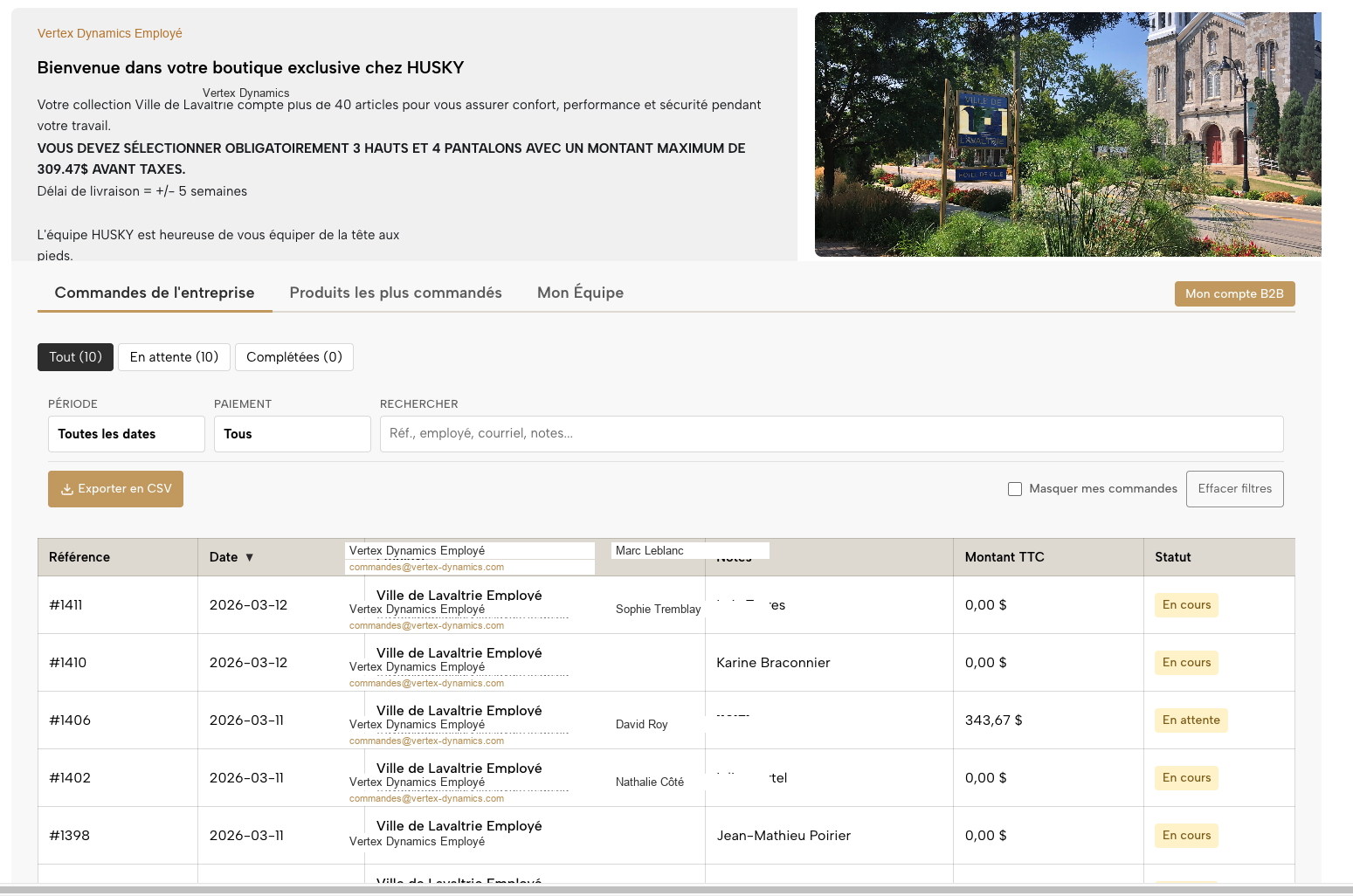Sort by the Date column arrow

point(249,557)
